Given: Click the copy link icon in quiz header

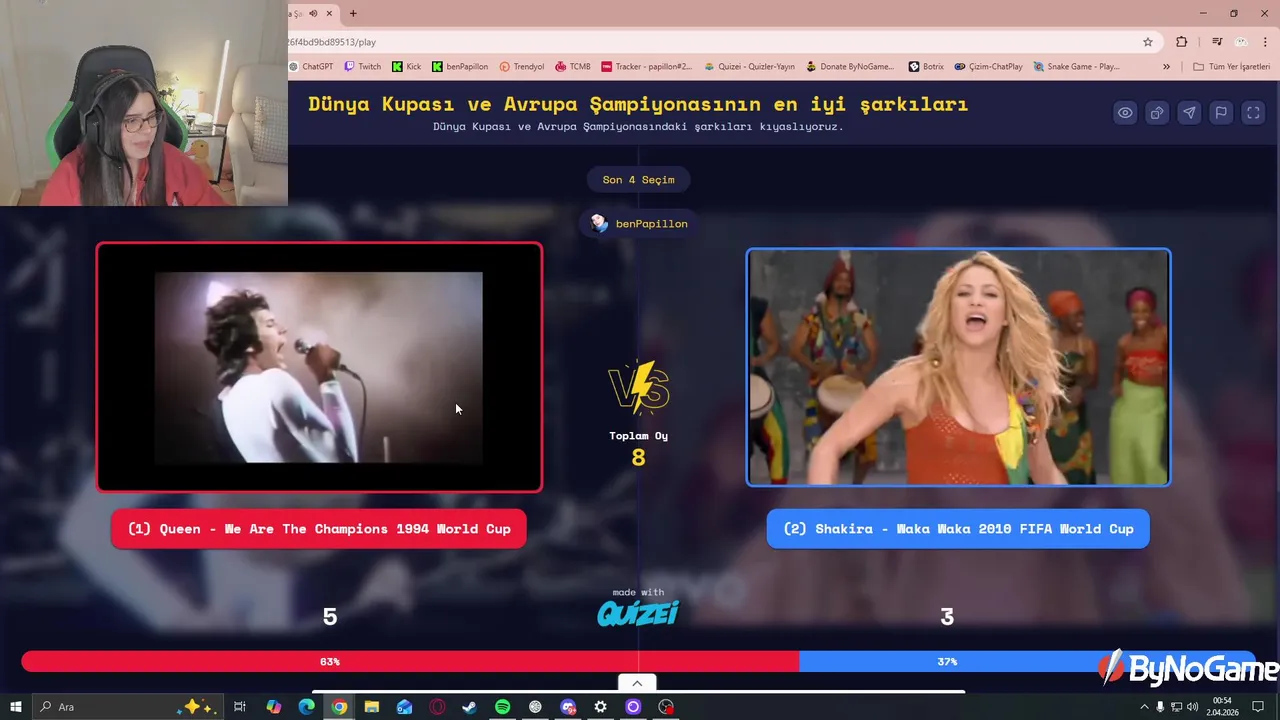Looking at the screenshot, I should (1157, 113).
